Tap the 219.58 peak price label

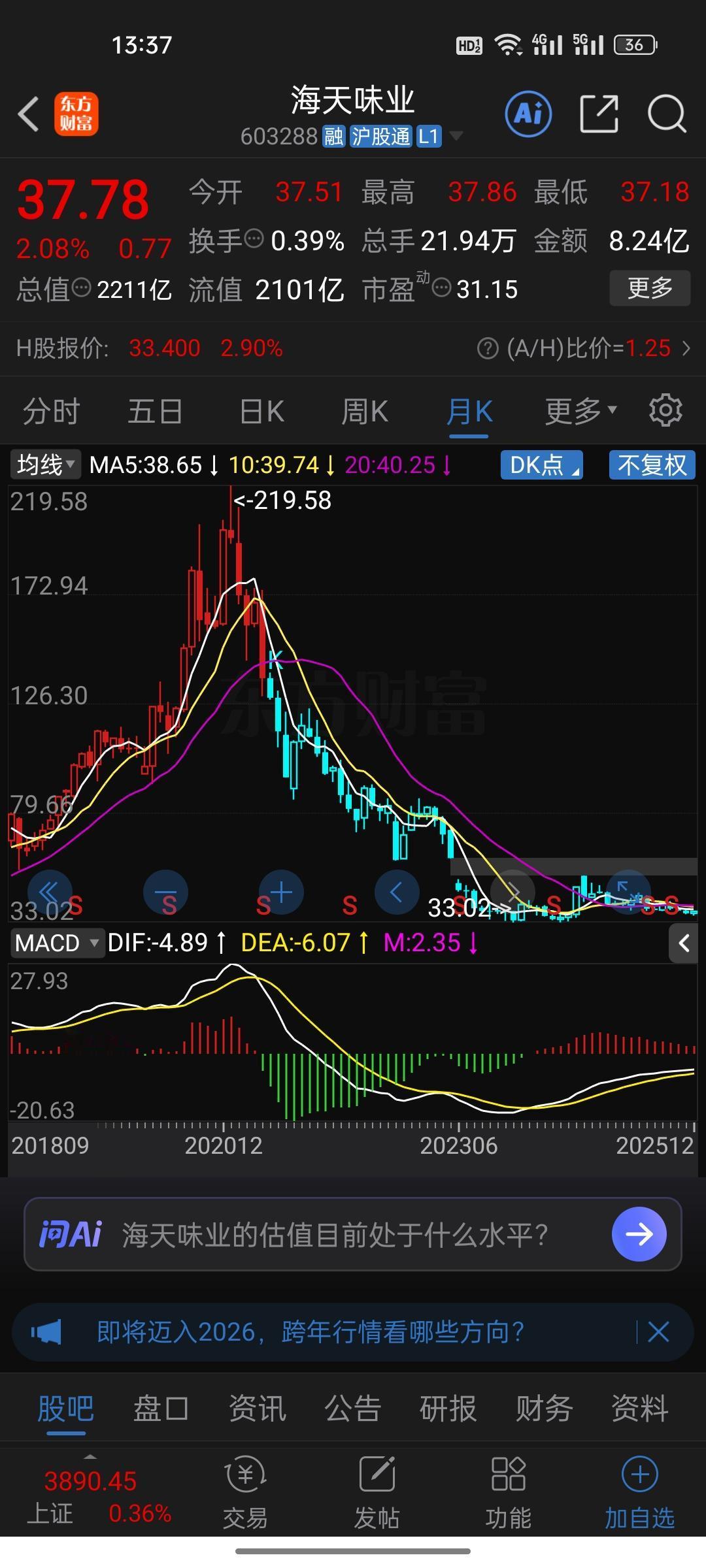pos(282,500)
